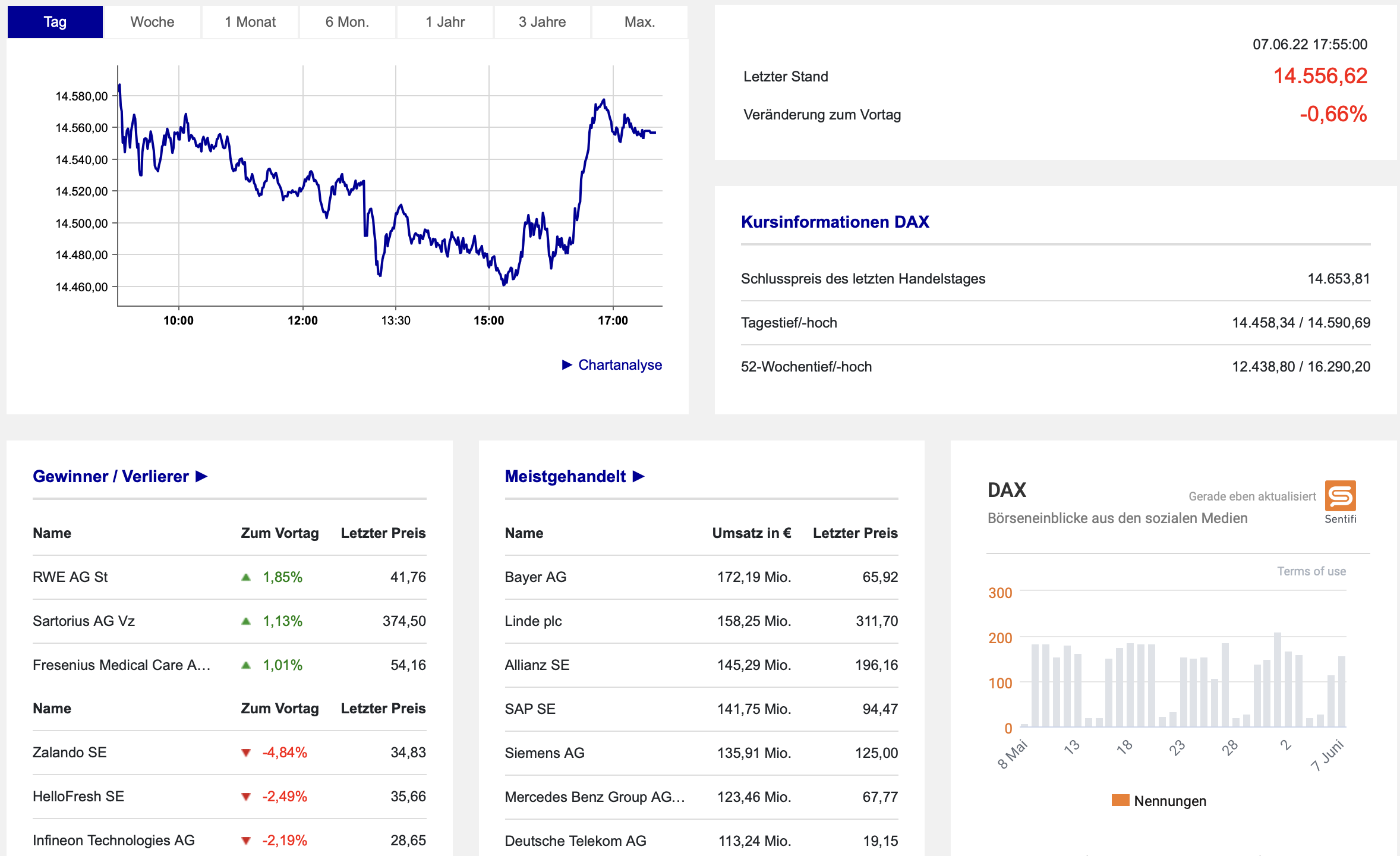
Task: Open Bayer AG in most traded list
Action: coord(535,577)
